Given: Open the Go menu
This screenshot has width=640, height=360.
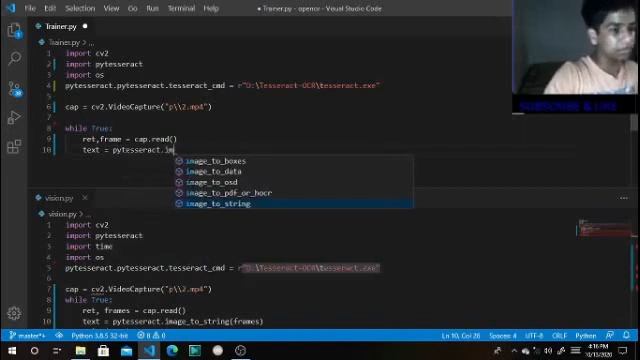Looking at the screenshot, I should [x=133, y=8].
